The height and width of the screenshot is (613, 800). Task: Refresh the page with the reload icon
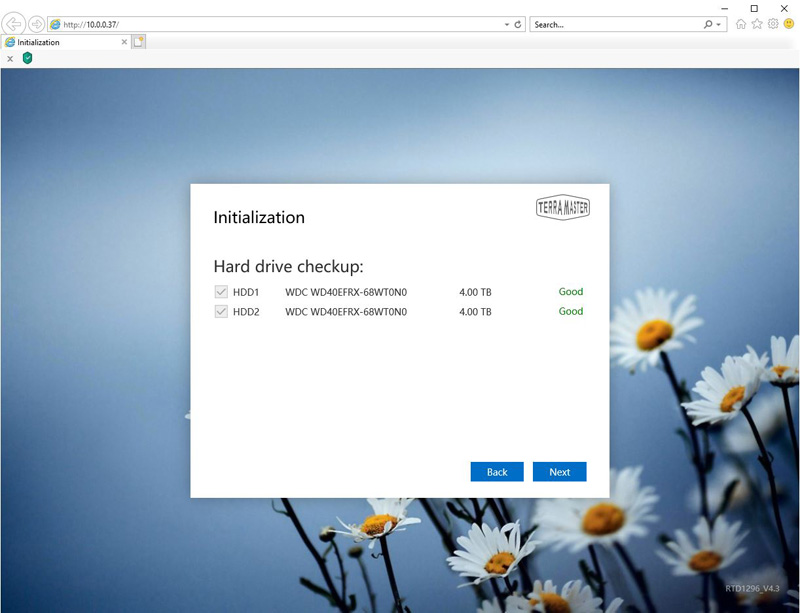click(518, 24)
